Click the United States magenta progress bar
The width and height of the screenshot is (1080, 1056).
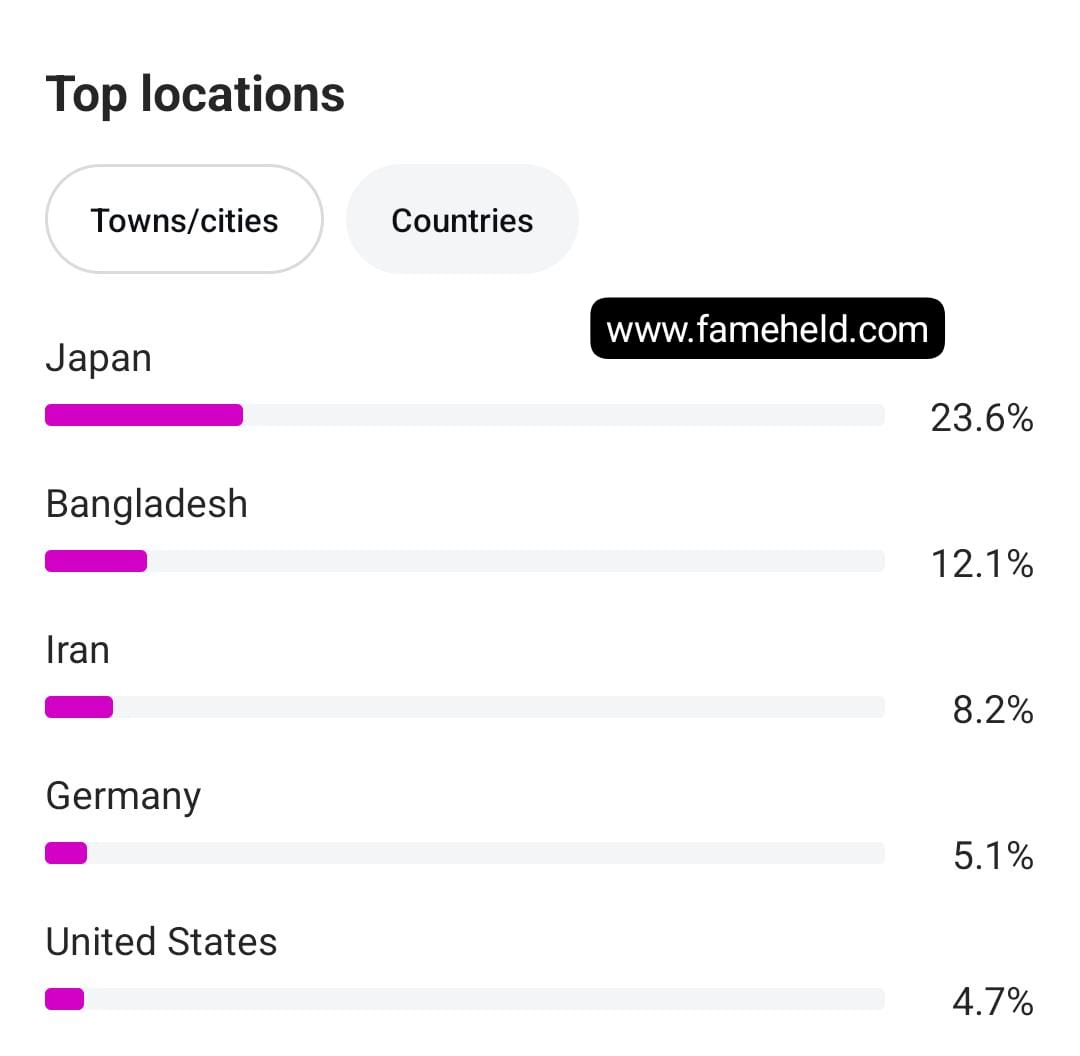tap(65, 1000)
